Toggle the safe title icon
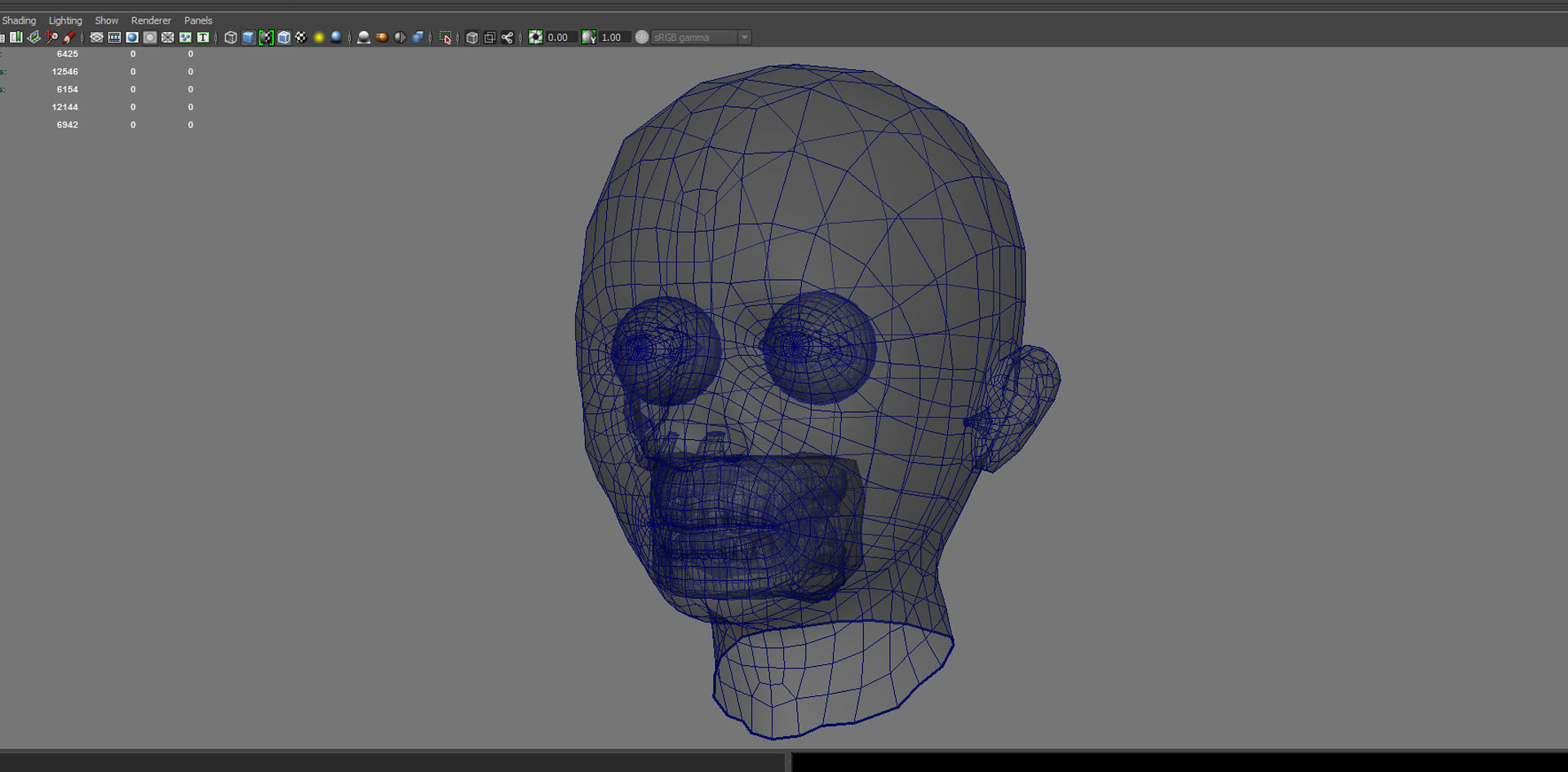Screen dimensions: 1568x772 point(203,38)
